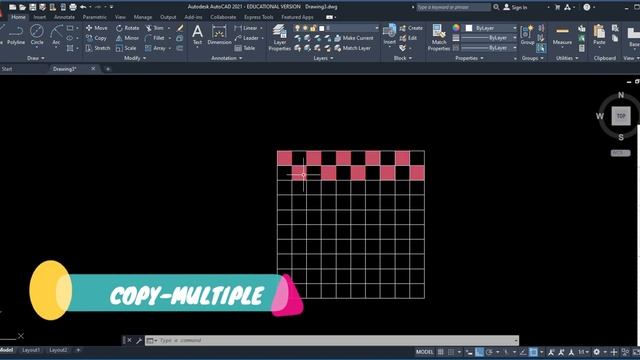This screenshot has height=360, width=640.
Task: Open the Parametric ribbon tab
Action: click(94, 17)
